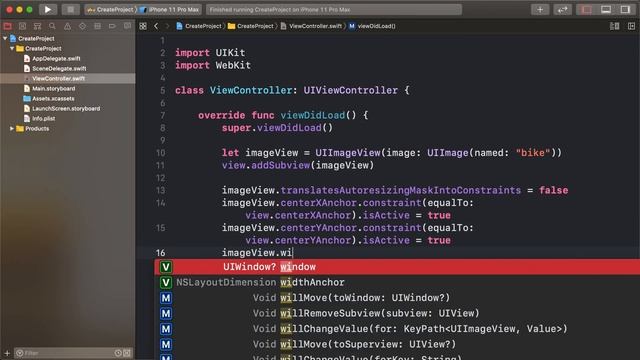Click line number 16 in the gutter
The image size is (640, 360).
click(160, 253)
